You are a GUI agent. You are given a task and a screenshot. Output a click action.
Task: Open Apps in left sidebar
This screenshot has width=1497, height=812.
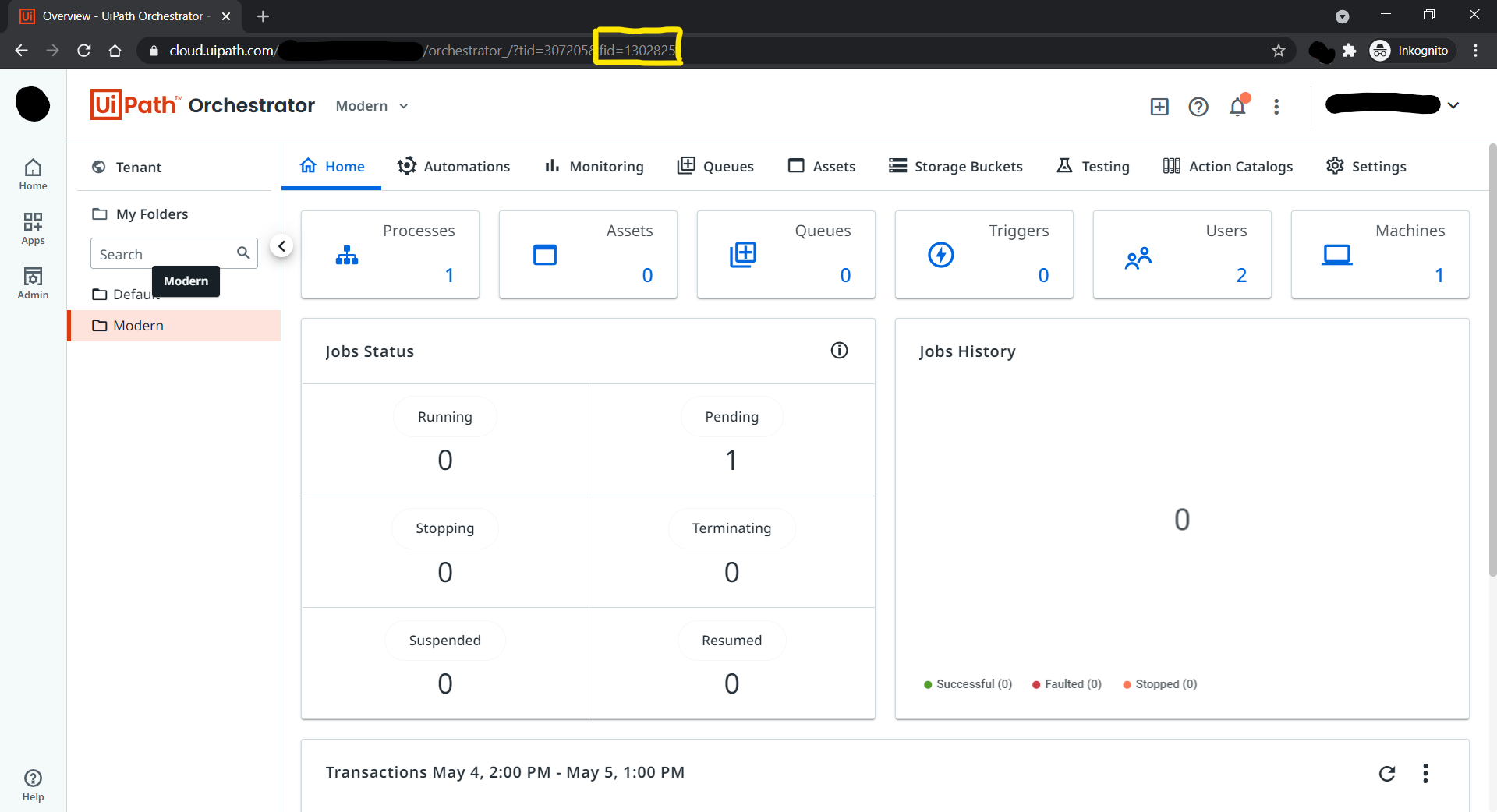[x=33, y=228]
